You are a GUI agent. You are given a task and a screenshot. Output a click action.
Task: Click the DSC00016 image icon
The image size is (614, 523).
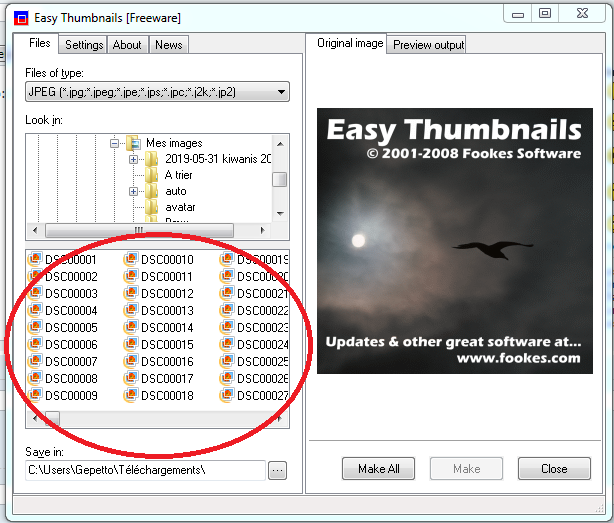(130, 361)
